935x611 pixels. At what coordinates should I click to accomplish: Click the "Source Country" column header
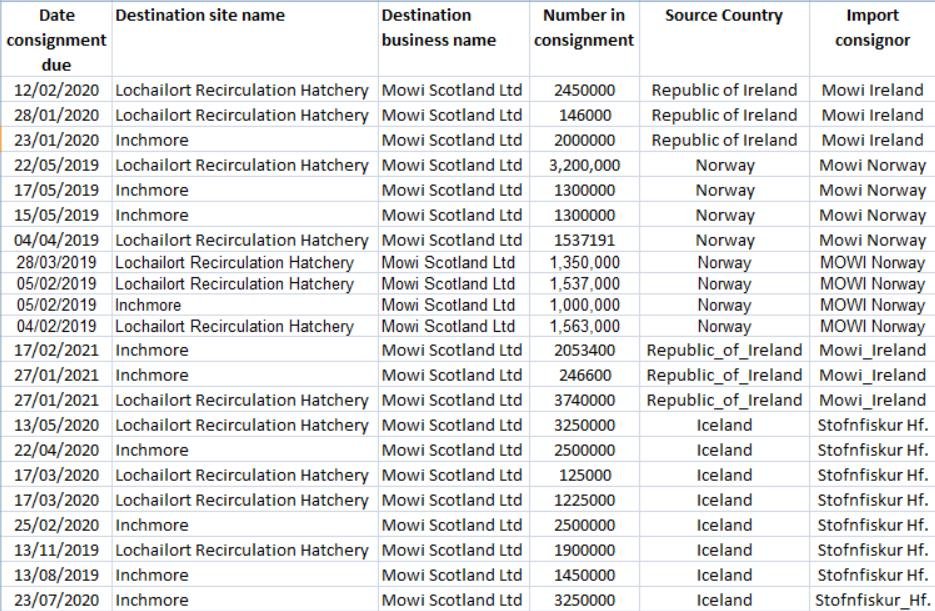point(724,16)
